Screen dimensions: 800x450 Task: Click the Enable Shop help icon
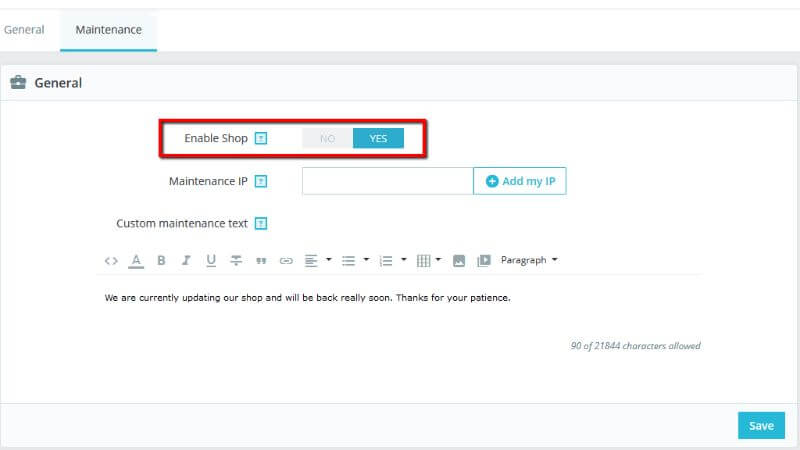[261, 138]
